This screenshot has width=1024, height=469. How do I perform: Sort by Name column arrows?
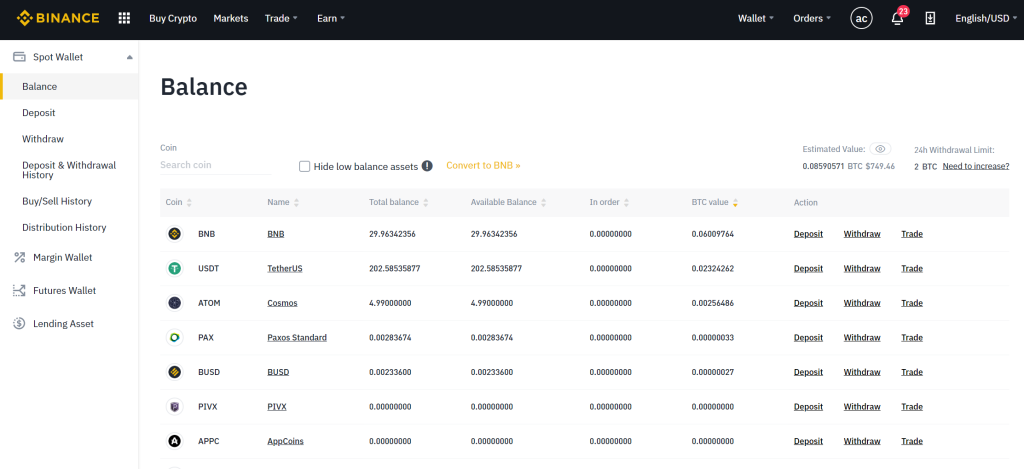(296, 203)
